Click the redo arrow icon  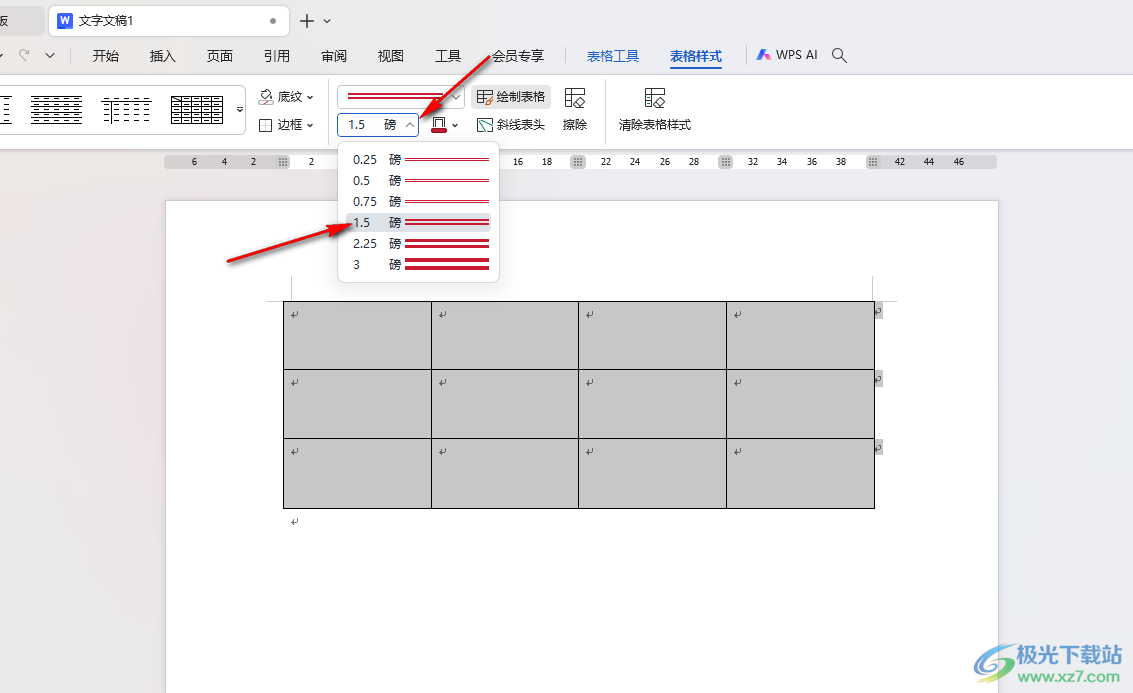pos(24,55)
